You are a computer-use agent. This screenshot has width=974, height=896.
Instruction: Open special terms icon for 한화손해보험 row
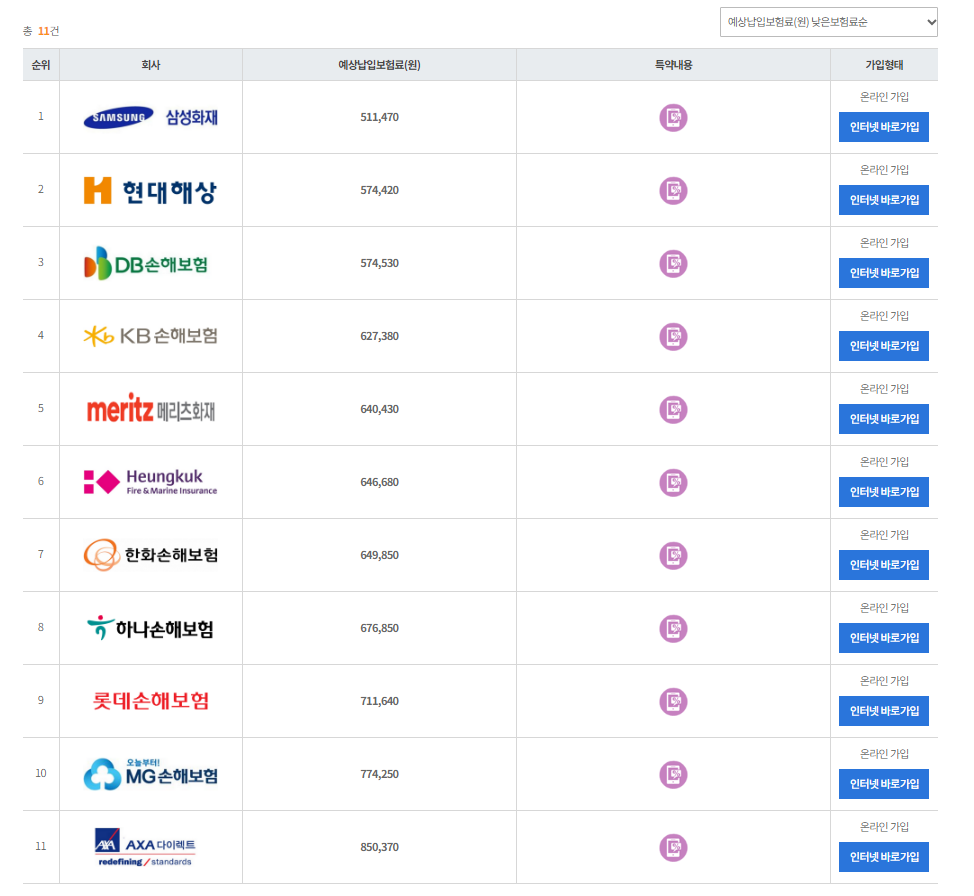(673, 556)
